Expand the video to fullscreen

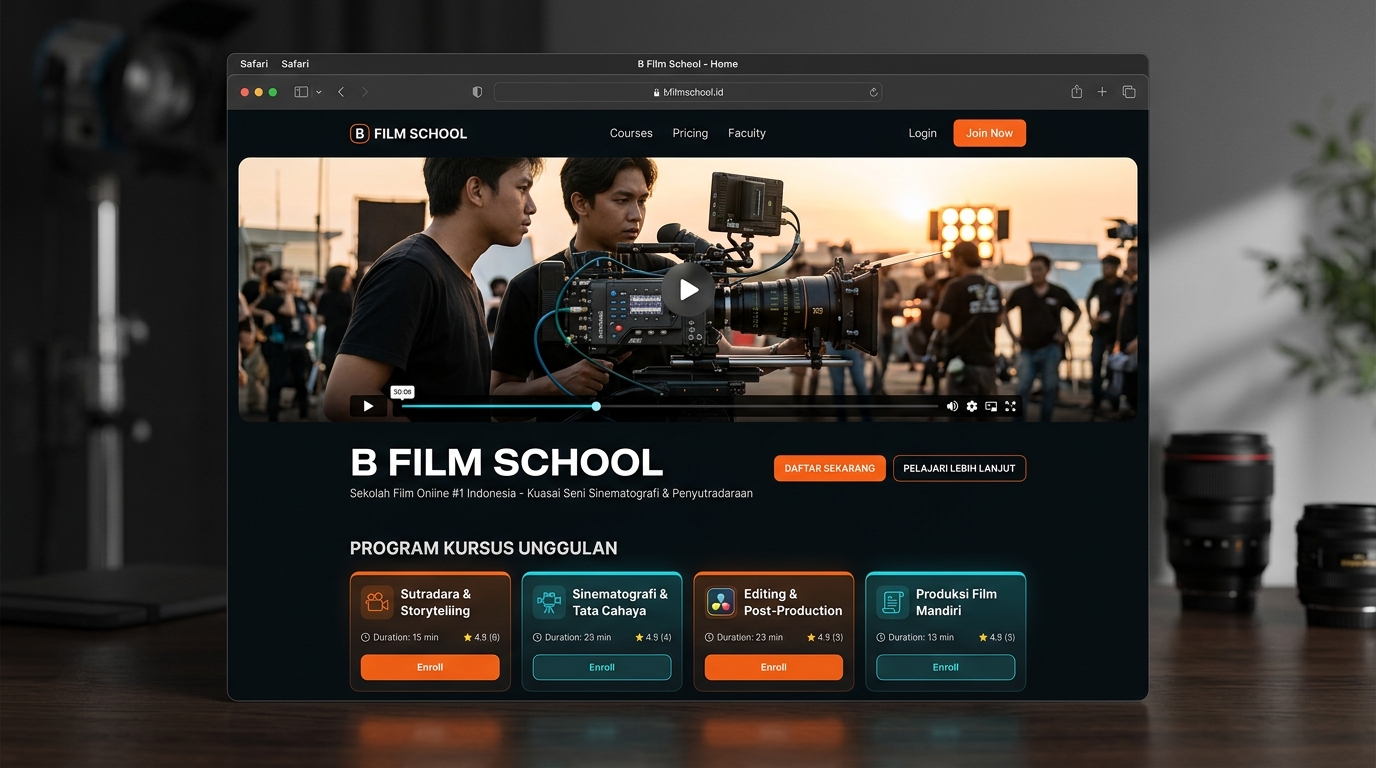(x=1010, y=406)
